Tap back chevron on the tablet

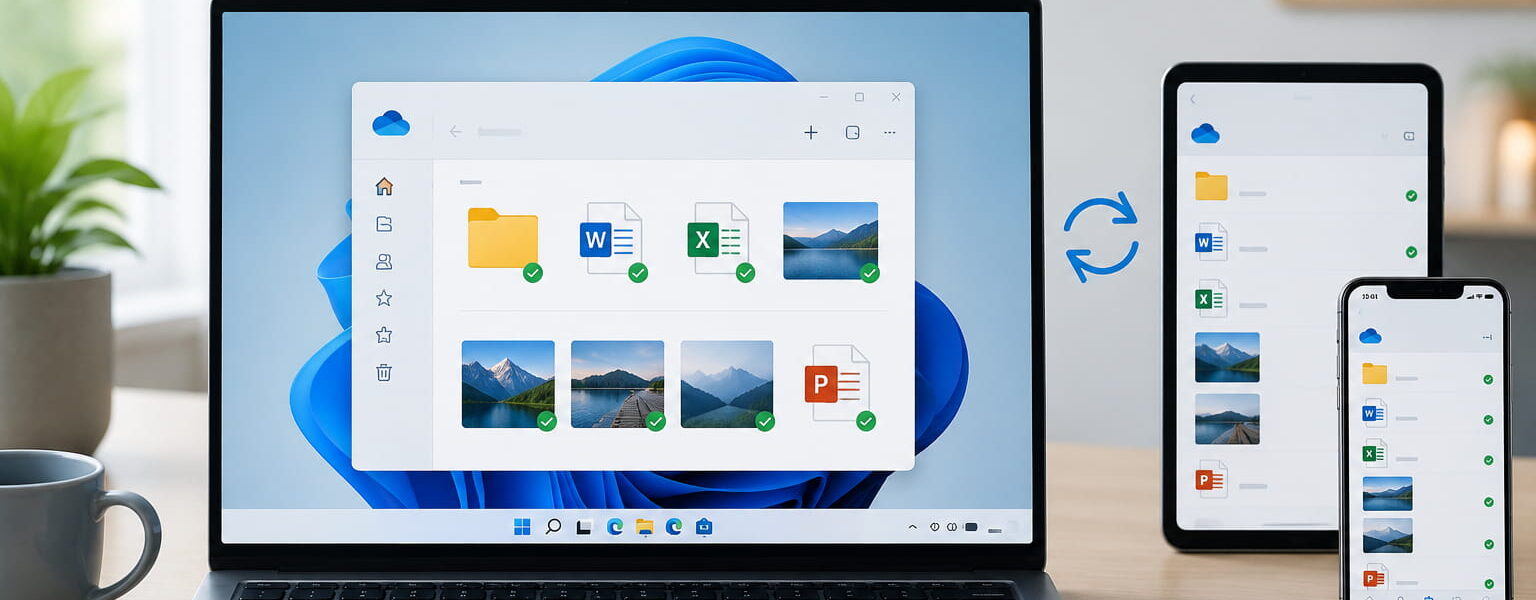point(1193,98)
